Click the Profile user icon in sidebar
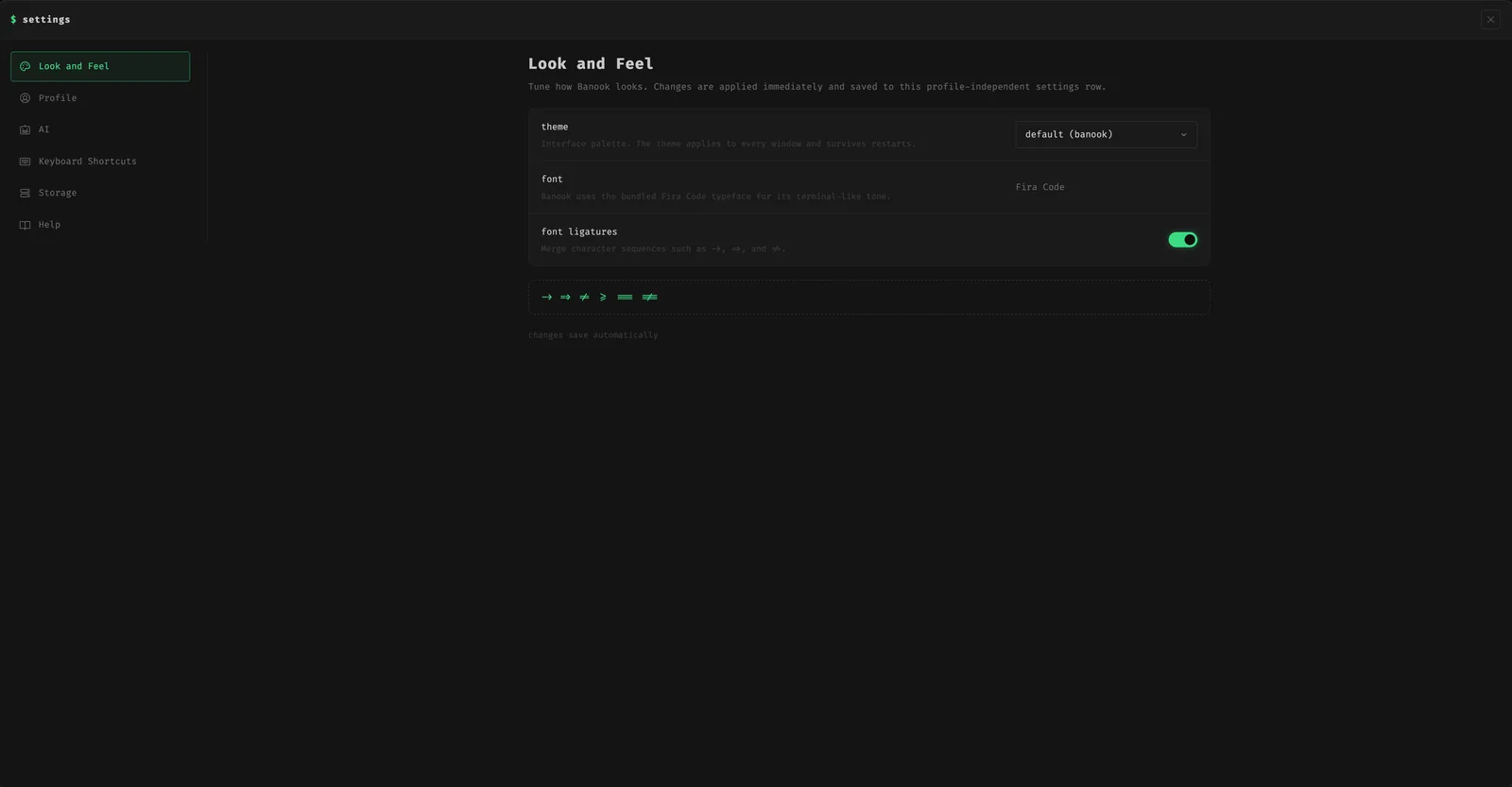 pos(25,98)
